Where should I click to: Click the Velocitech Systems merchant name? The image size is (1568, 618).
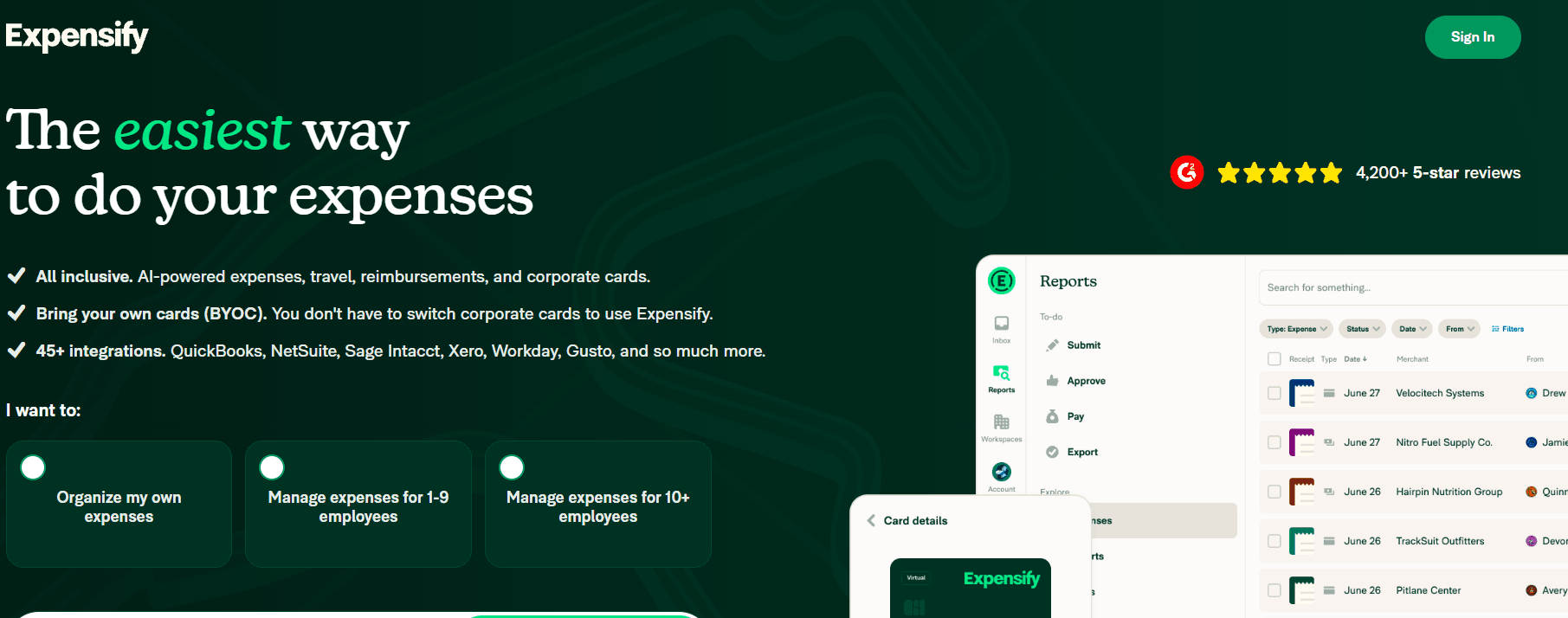[x=1440, y=393]
